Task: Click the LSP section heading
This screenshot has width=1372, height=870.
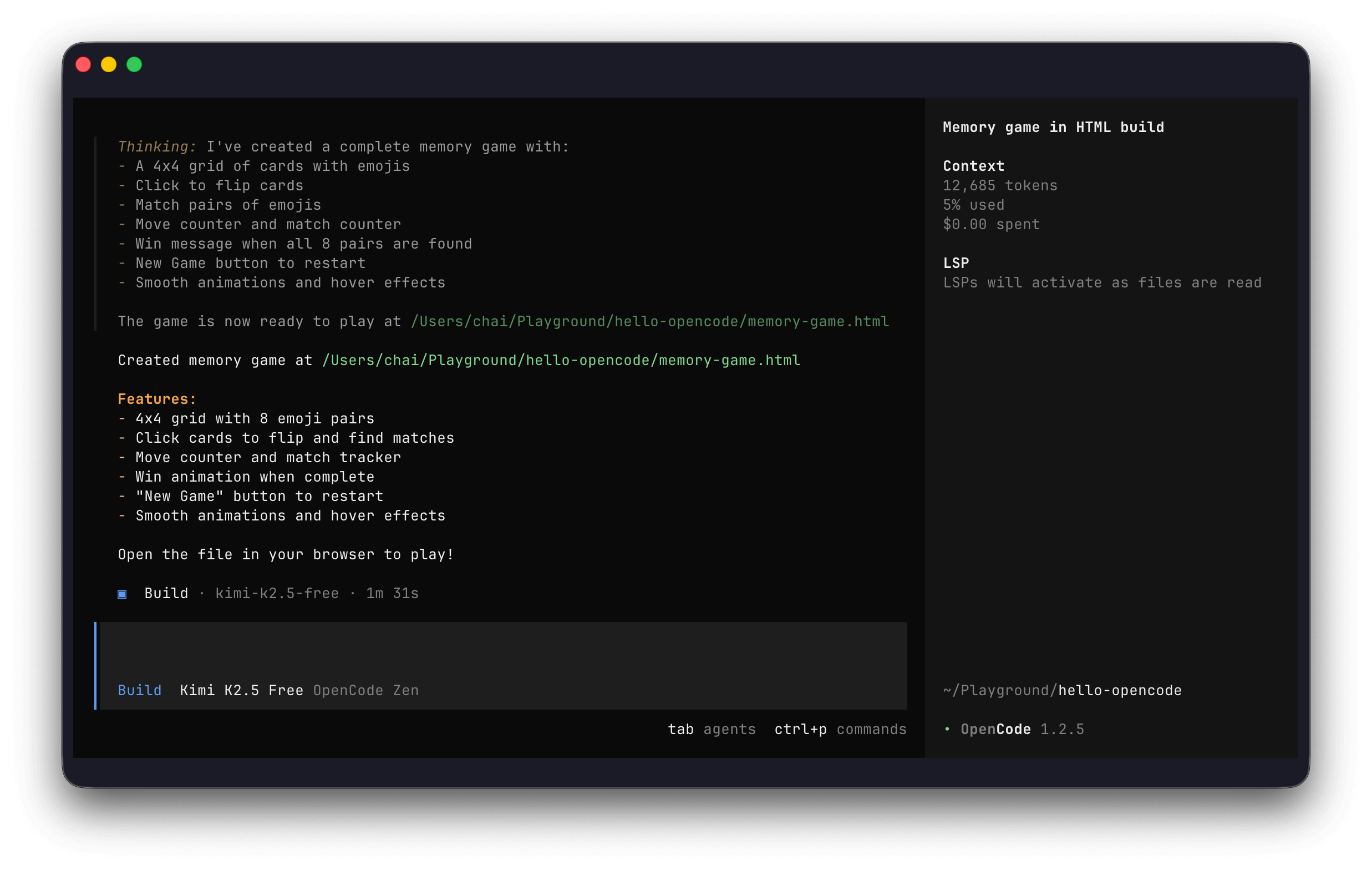Action: point(956,263)
